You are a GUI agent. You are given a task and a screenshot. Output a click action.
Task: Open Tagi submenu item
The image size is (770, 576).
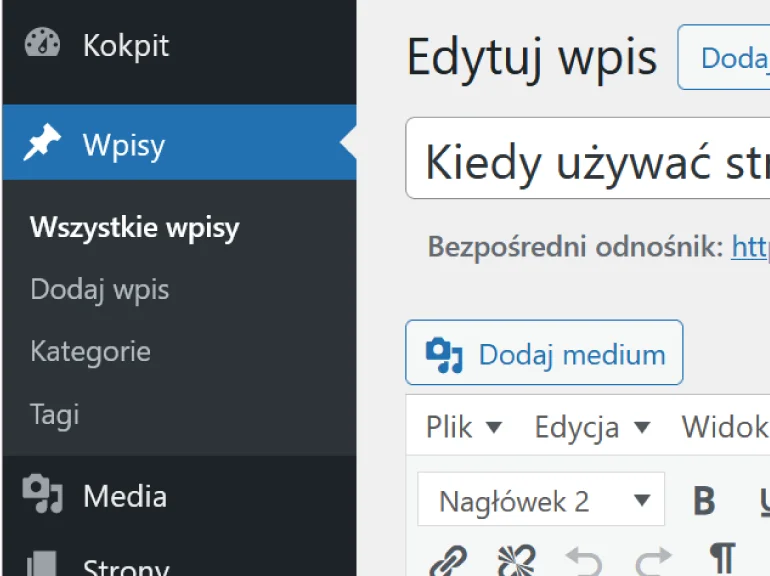point(55,414)
